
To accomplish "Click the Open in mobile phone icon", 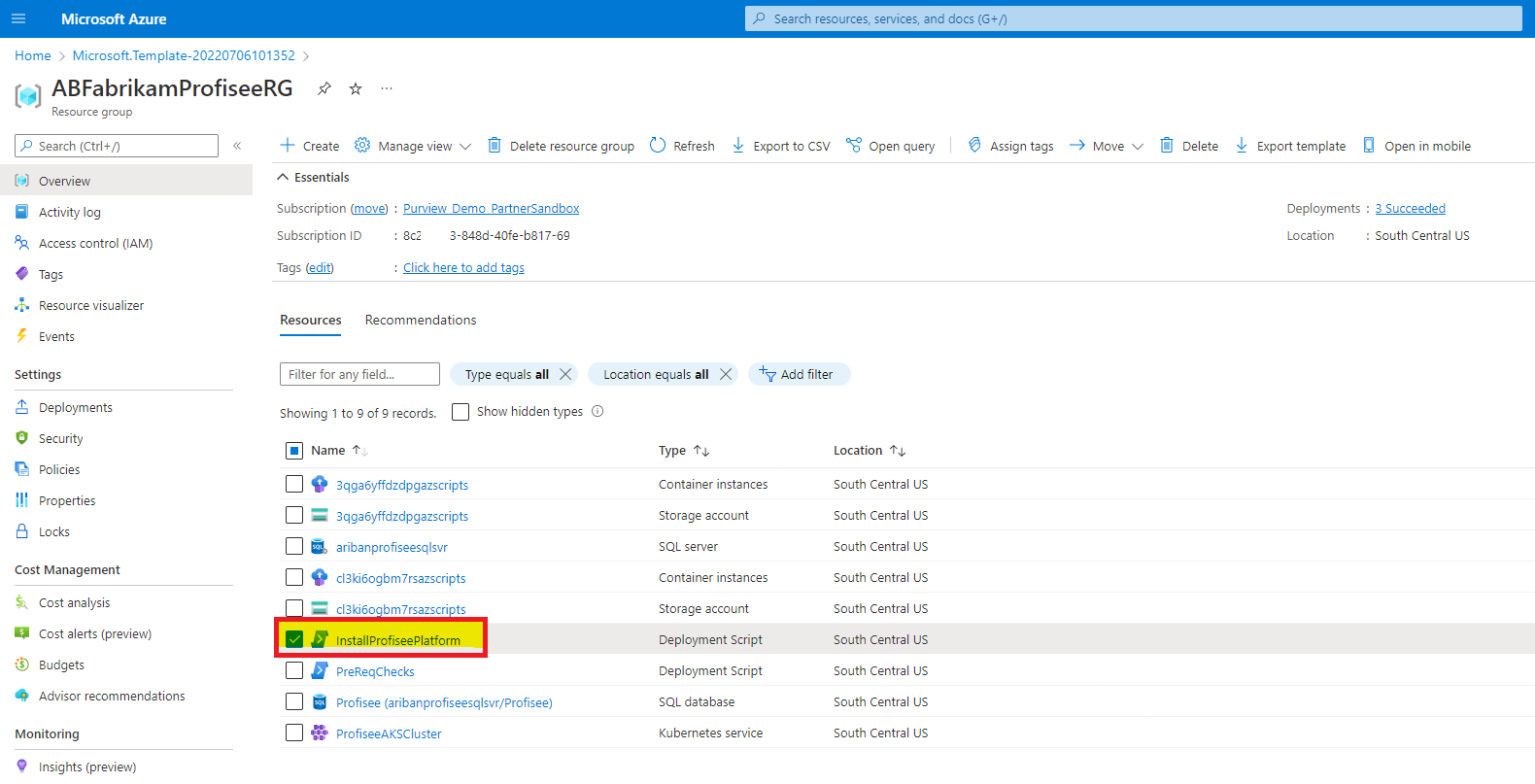I will 1369,146.
